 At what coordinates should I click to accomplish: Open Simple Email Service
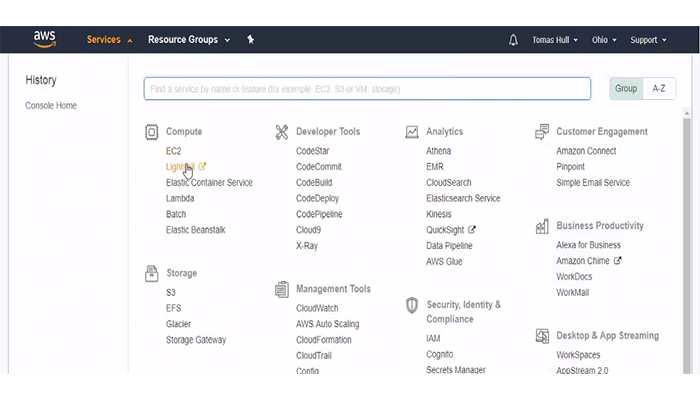[593, 183]
